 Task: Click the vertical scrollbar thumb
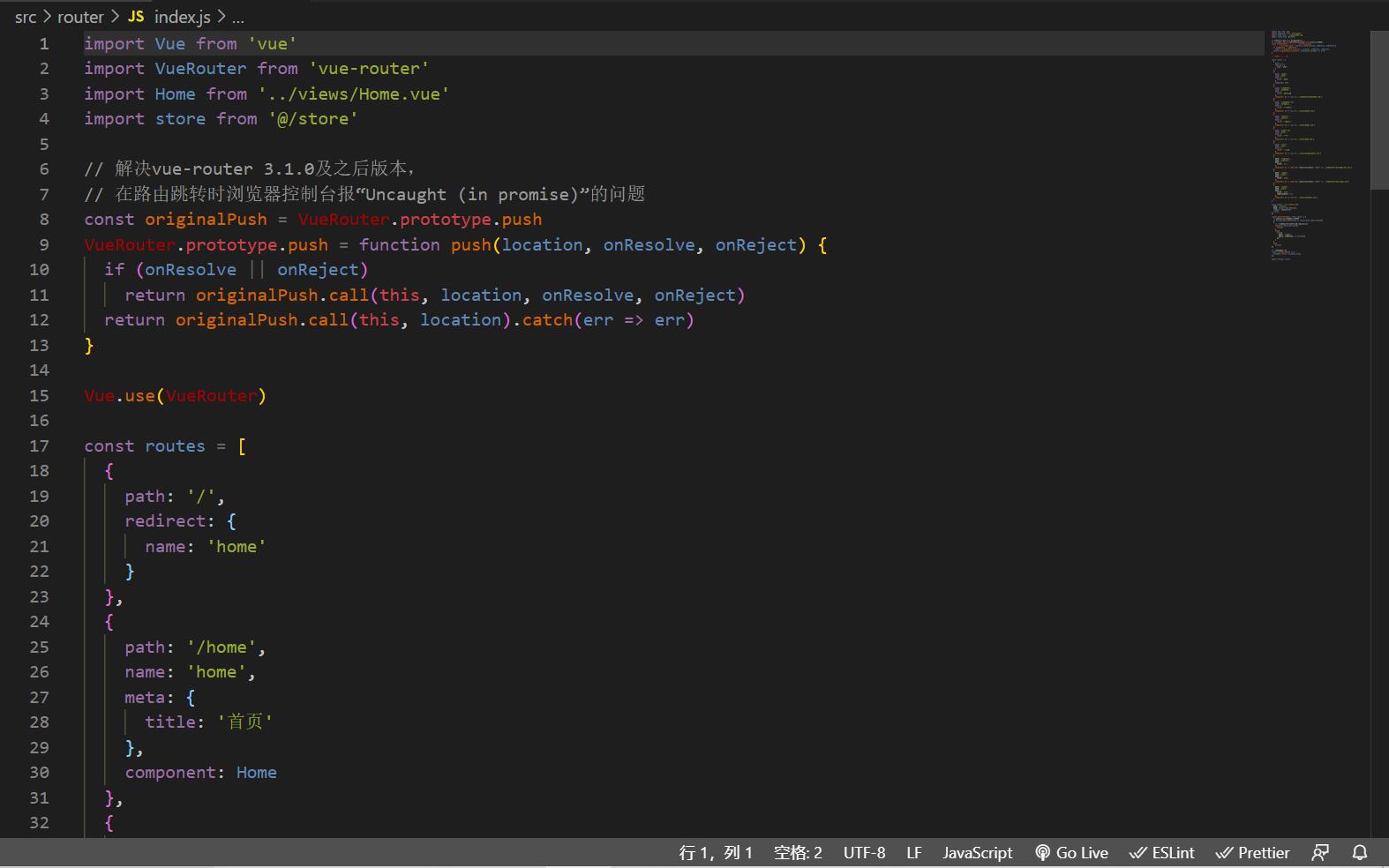(x=1379, y=110)
